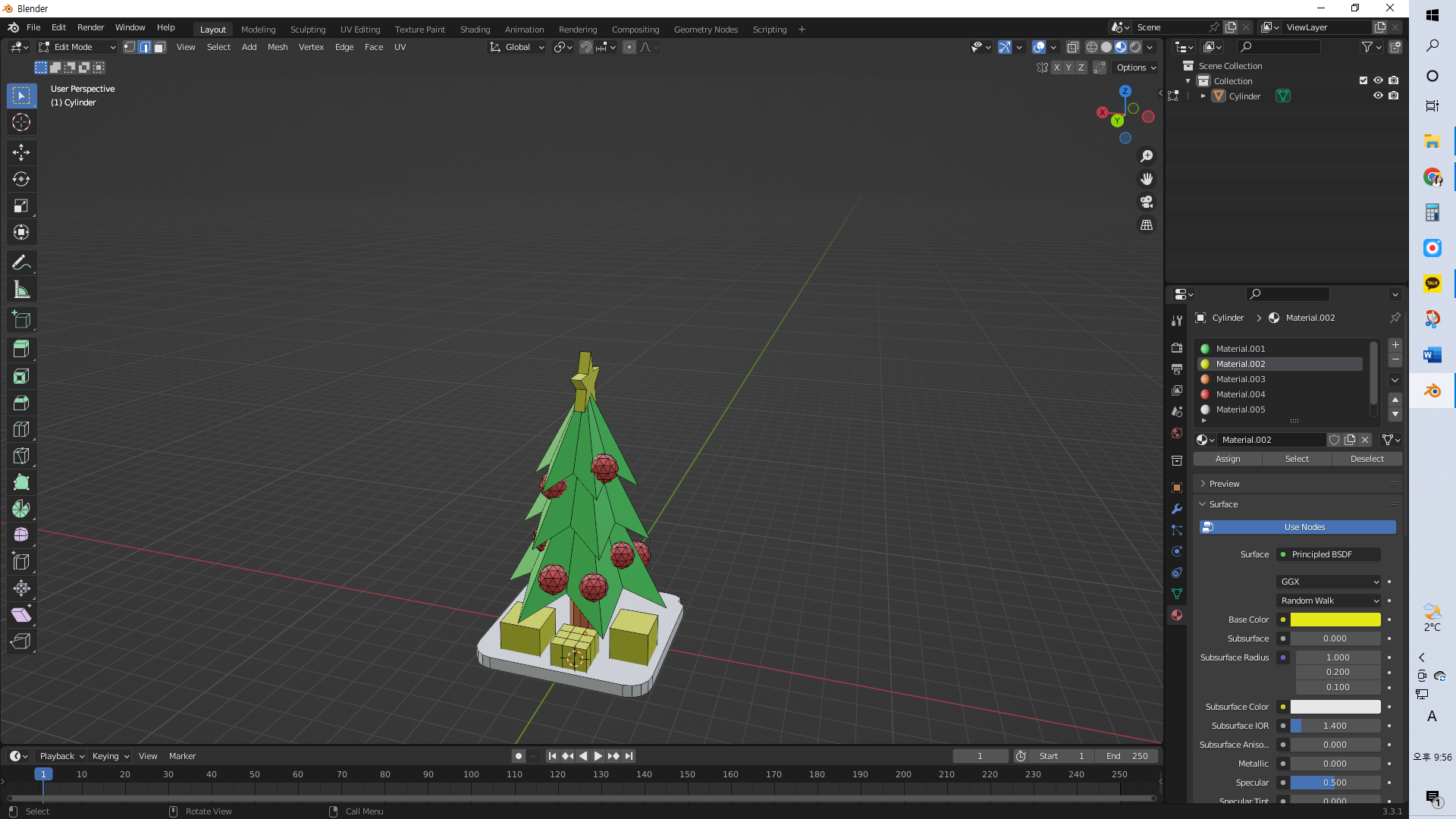Switch to the Shading workspace tab
Screen dimensions: 1456x819
coord(475,30)
